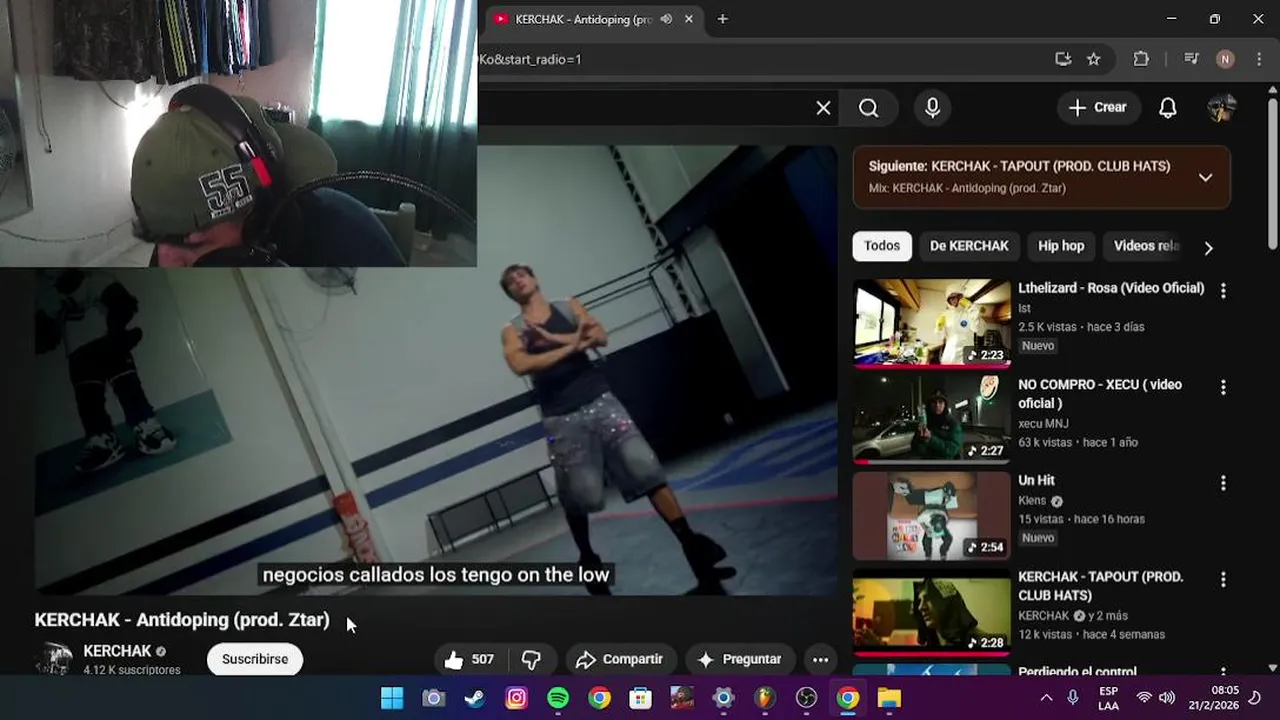Open options for NO COMPRO - XECU video
Viewport: 1280px width, 720px height.
pos(1222,387)
